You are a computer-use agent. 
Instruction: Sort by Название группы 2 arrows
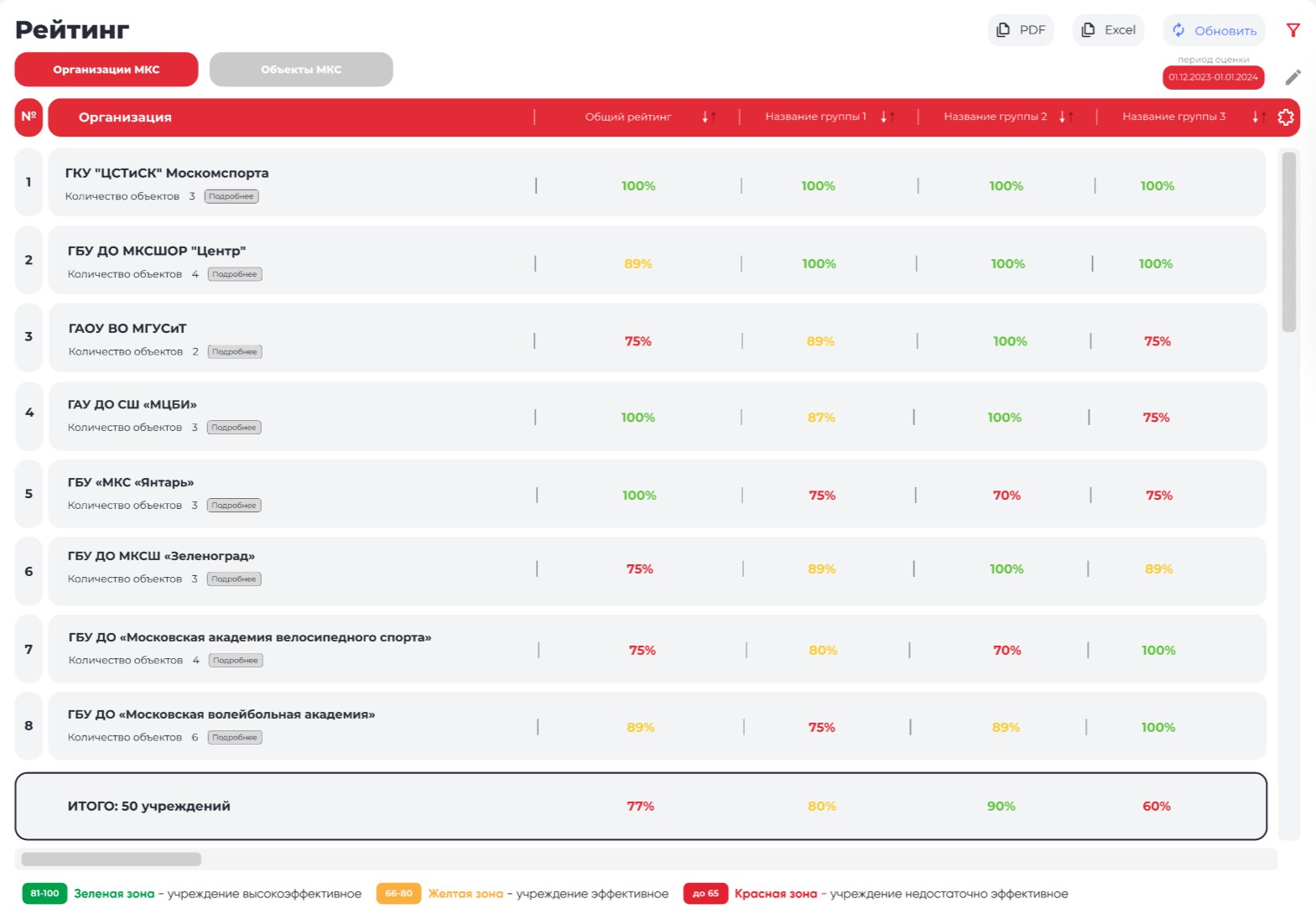pos(1065,117)
